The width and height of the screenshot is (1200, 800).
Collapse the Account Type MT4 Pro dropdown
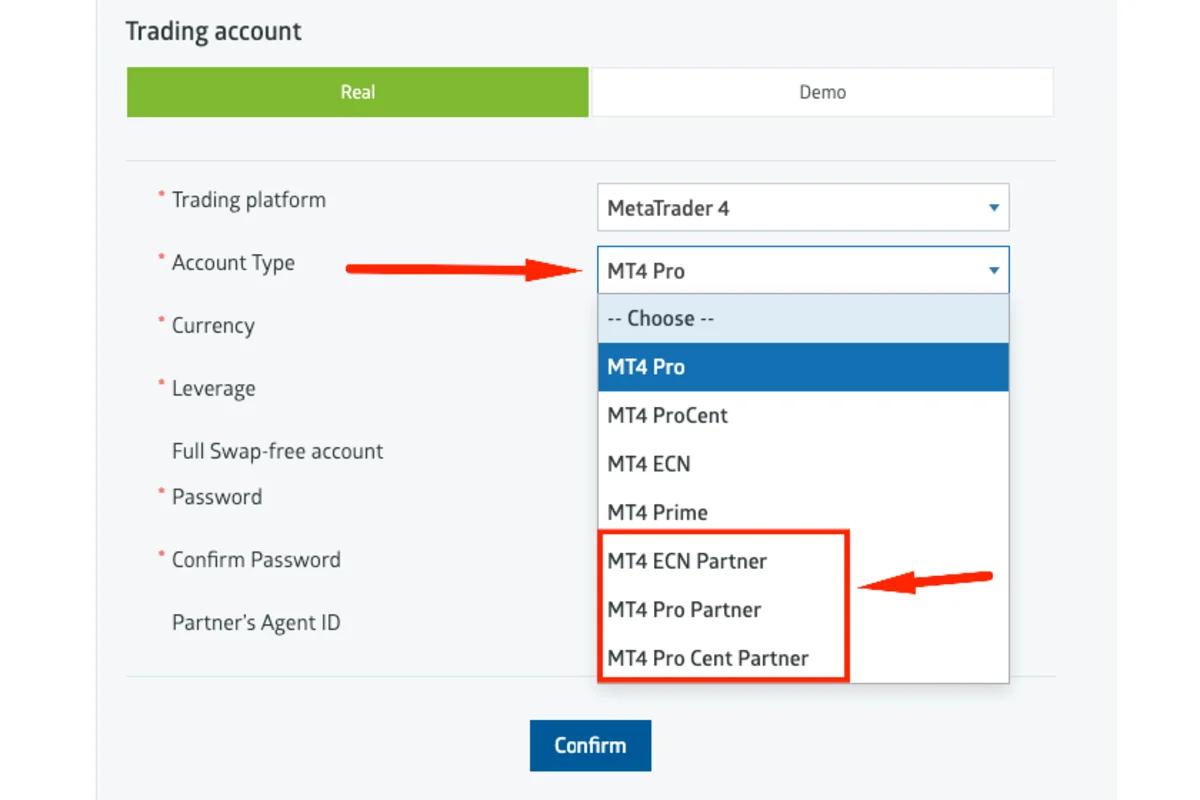803,270
